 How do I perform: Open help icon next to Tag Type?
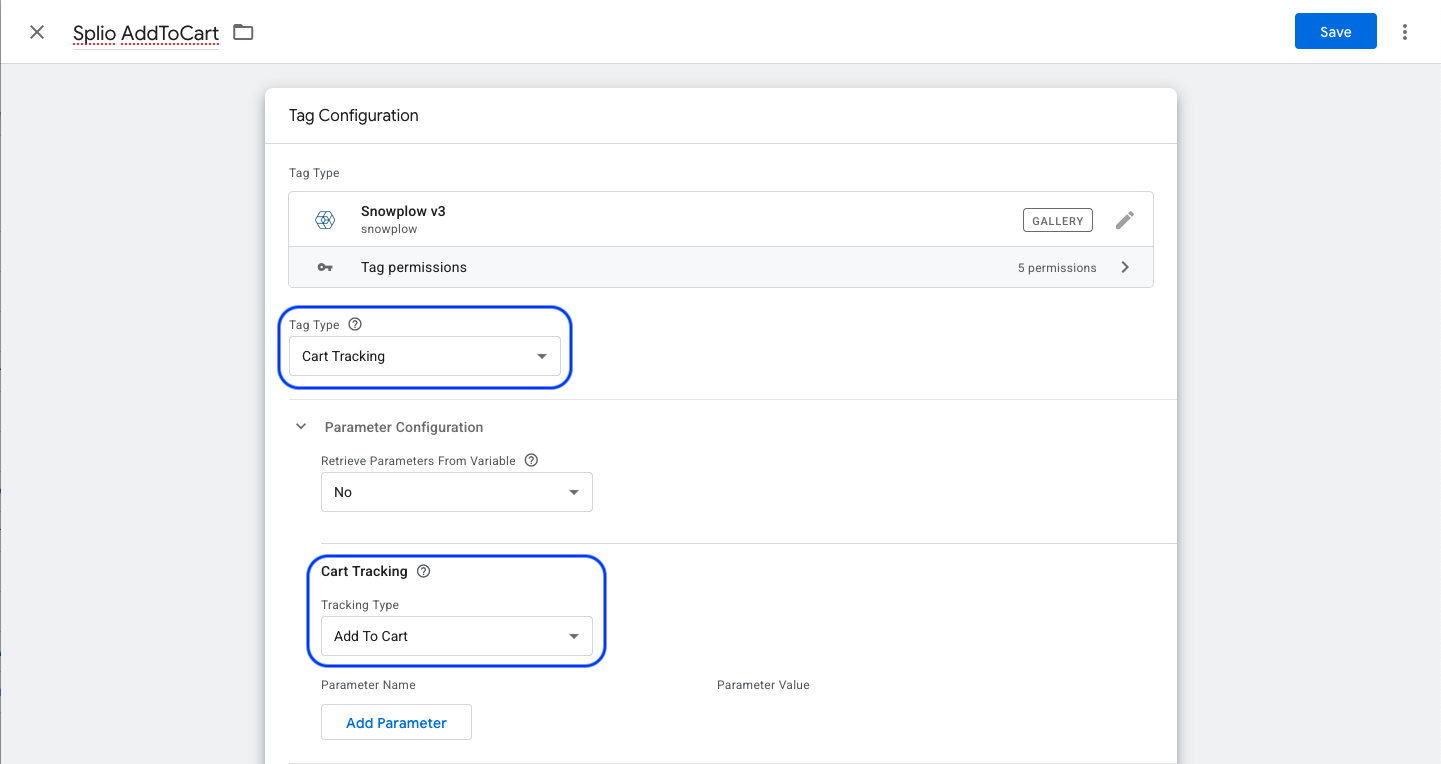(x=355, y=325)
